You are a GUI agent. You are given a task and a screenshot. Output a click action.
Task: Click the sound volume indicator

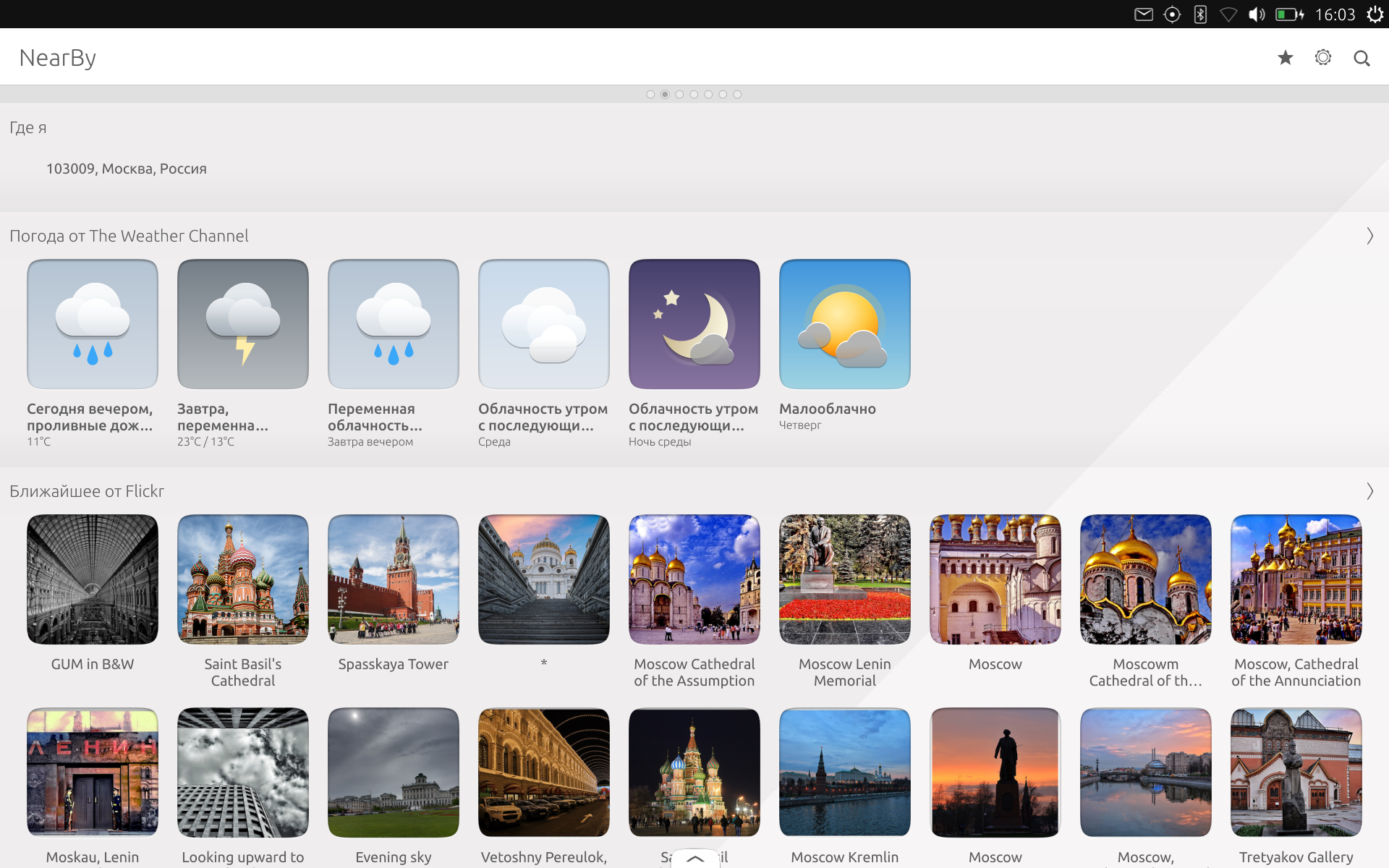(1257, 14)
